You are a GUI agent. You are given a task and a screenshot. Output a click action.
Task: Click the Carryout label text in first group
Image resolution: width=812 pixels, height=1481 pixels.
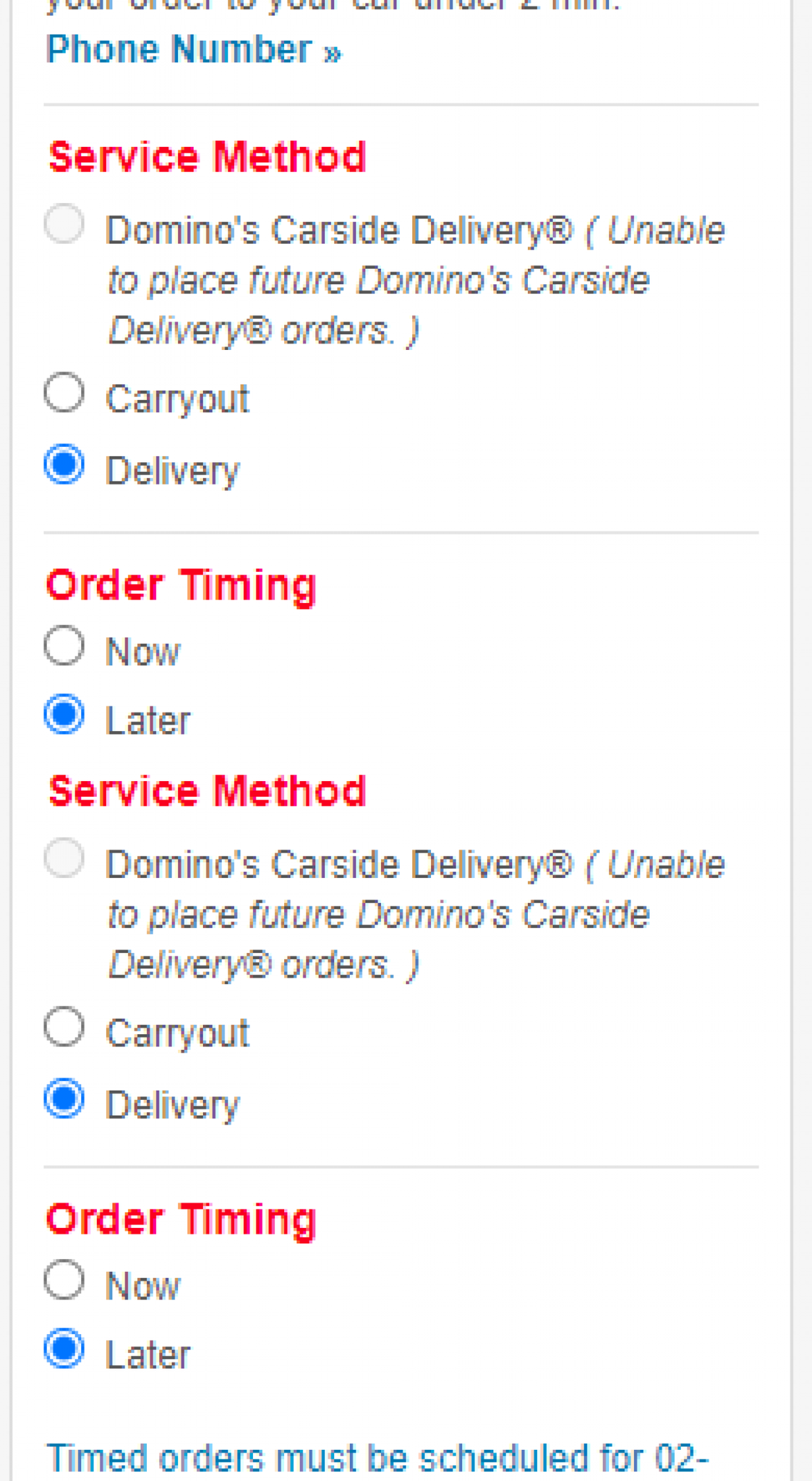(x=177, y=398)
